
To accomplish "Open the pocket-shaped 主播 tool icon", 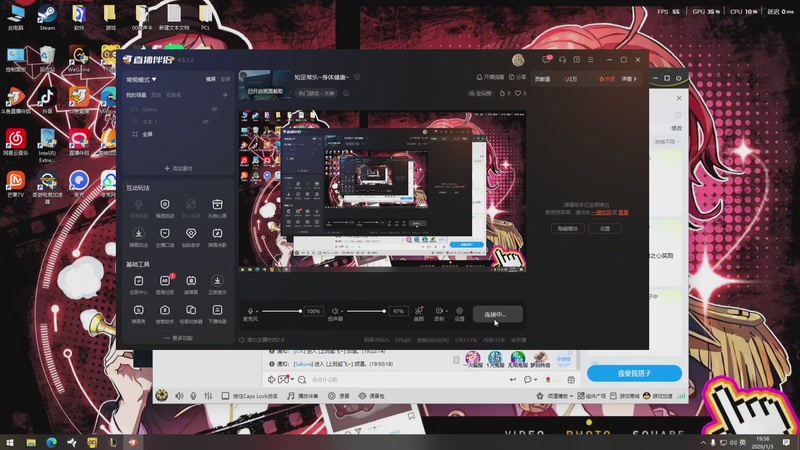I will point(165,237).
